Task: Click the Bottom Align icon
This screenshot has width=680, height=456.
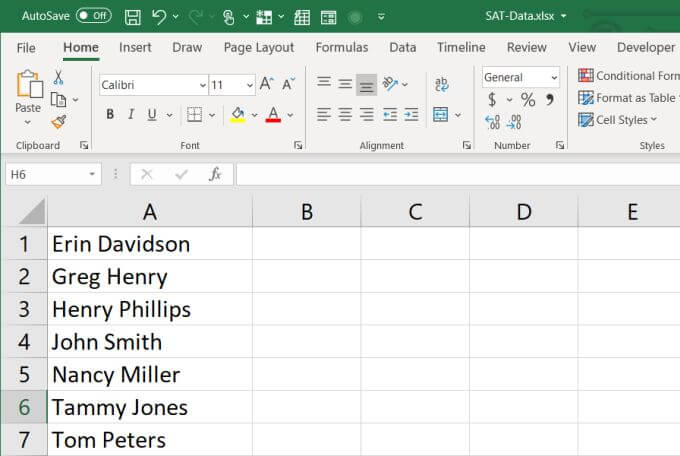Action: tap(366, 84)
